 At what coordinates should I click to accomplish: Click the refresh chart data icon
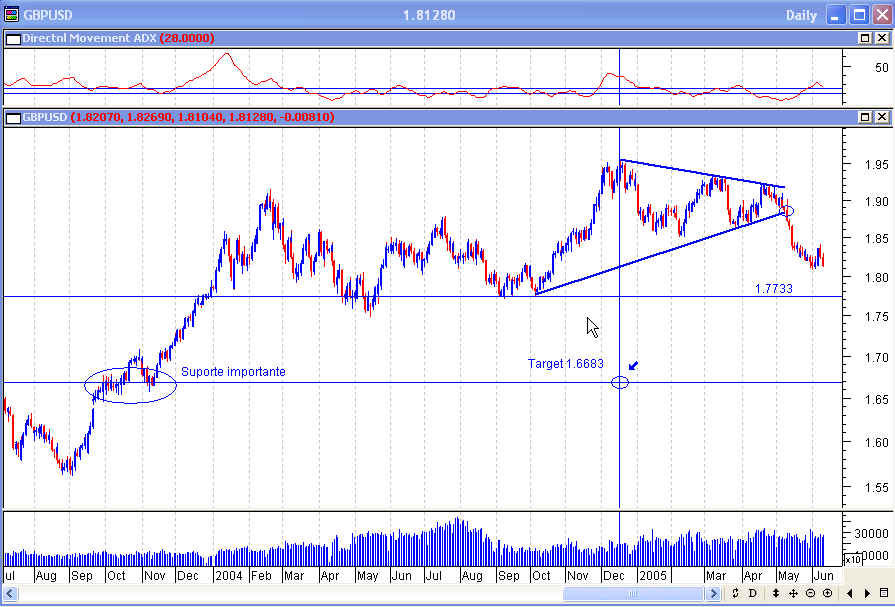tap(735, 593)
